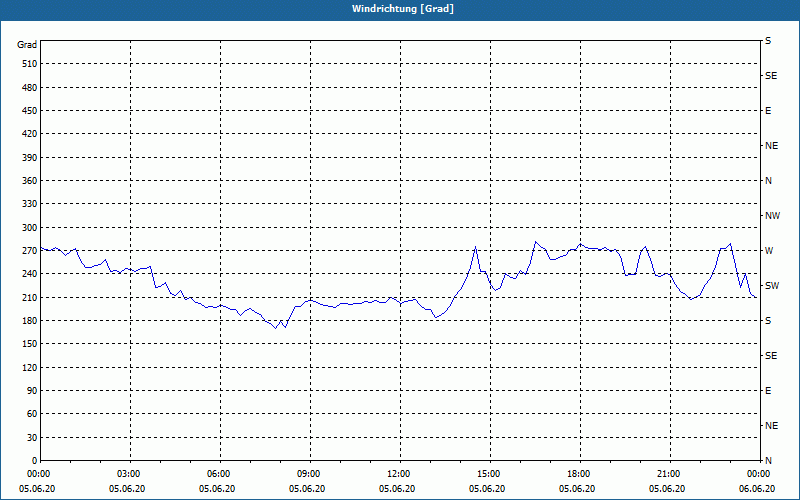Click the 450 degree axis label
The width and height of the screenshot is (800, 500).
coord(30,111)
